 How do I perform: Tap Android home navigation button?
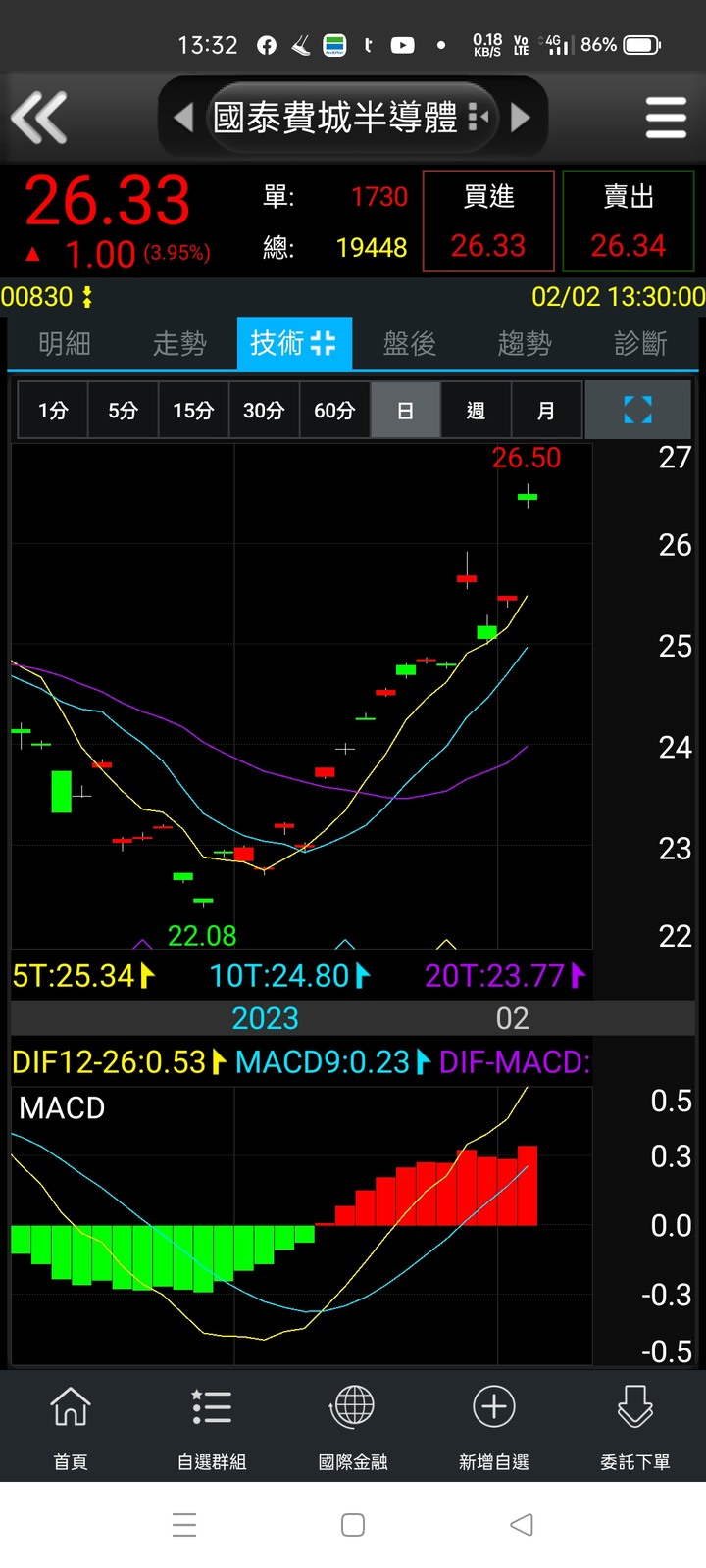[x=353, y=1525]
